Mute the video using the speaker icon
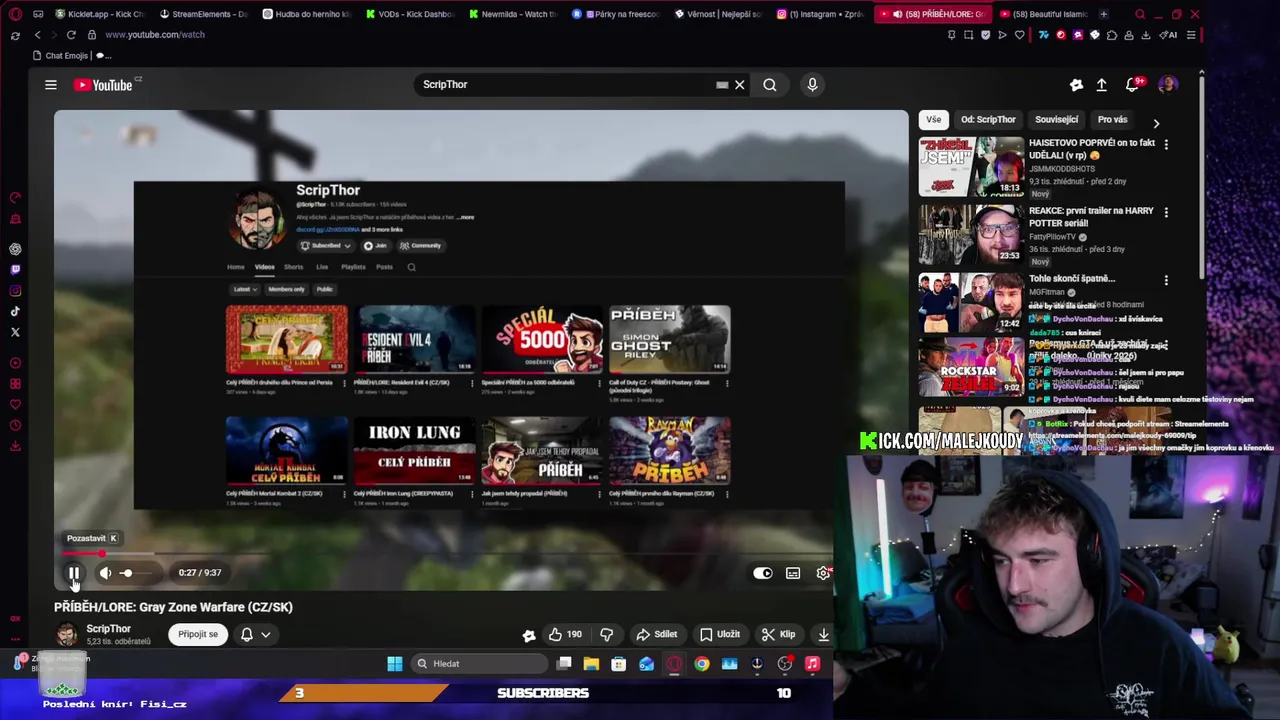Viewport: 1280px width, 720px height. (105, 573)
